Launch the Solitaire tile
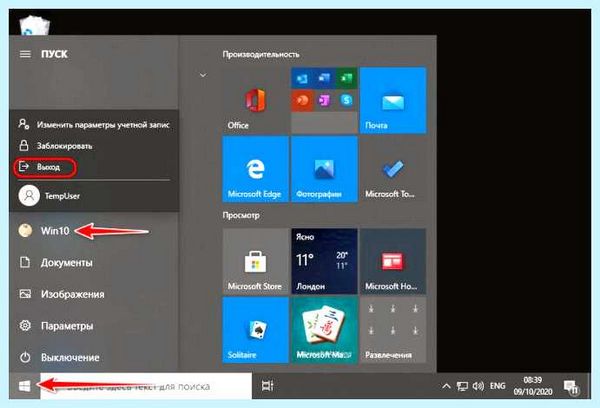This screenshot has width=600, height=408. [255, 330]
